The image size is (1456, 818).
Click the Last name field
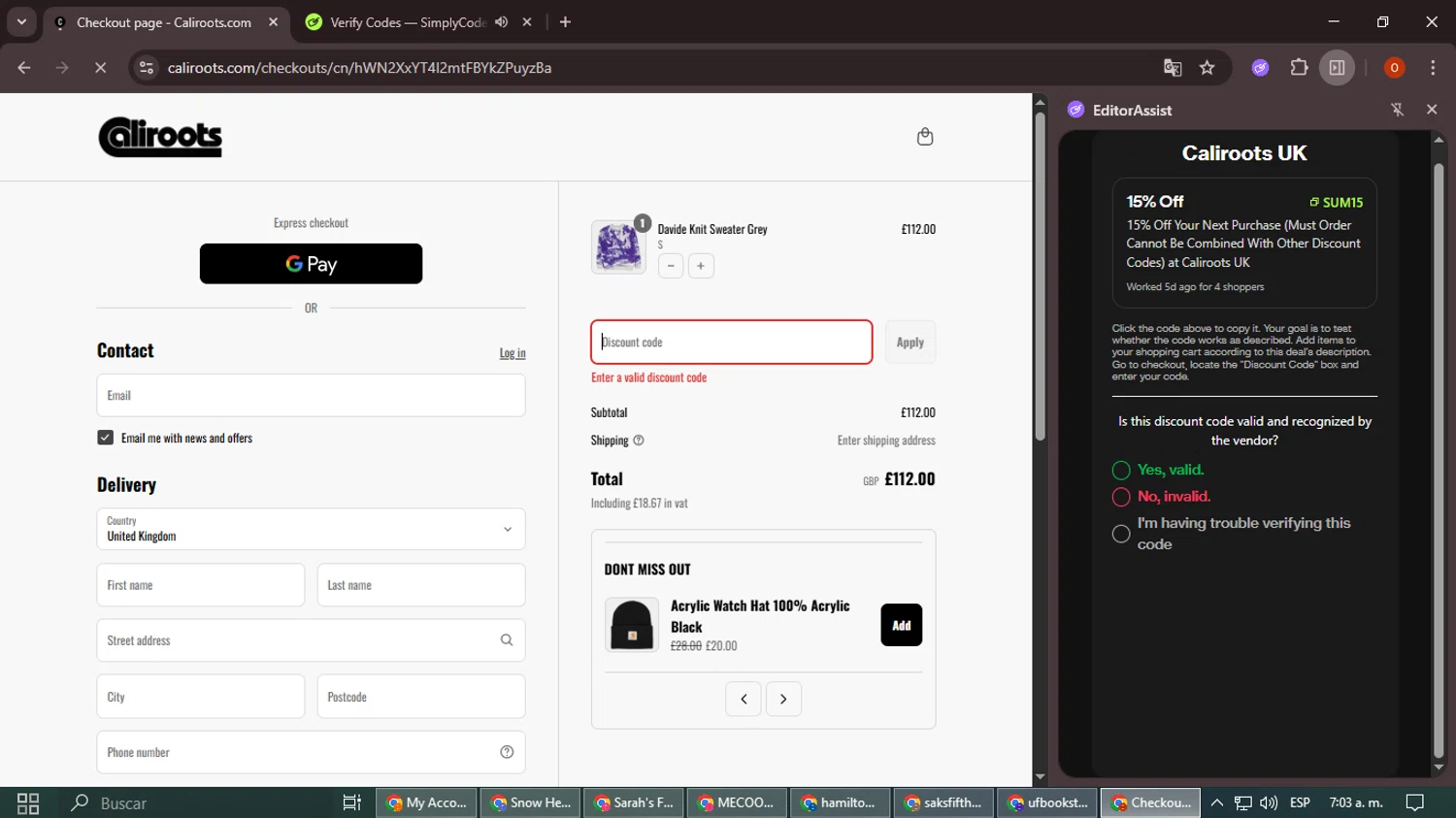pyautogui.click(x=421, y=585)
